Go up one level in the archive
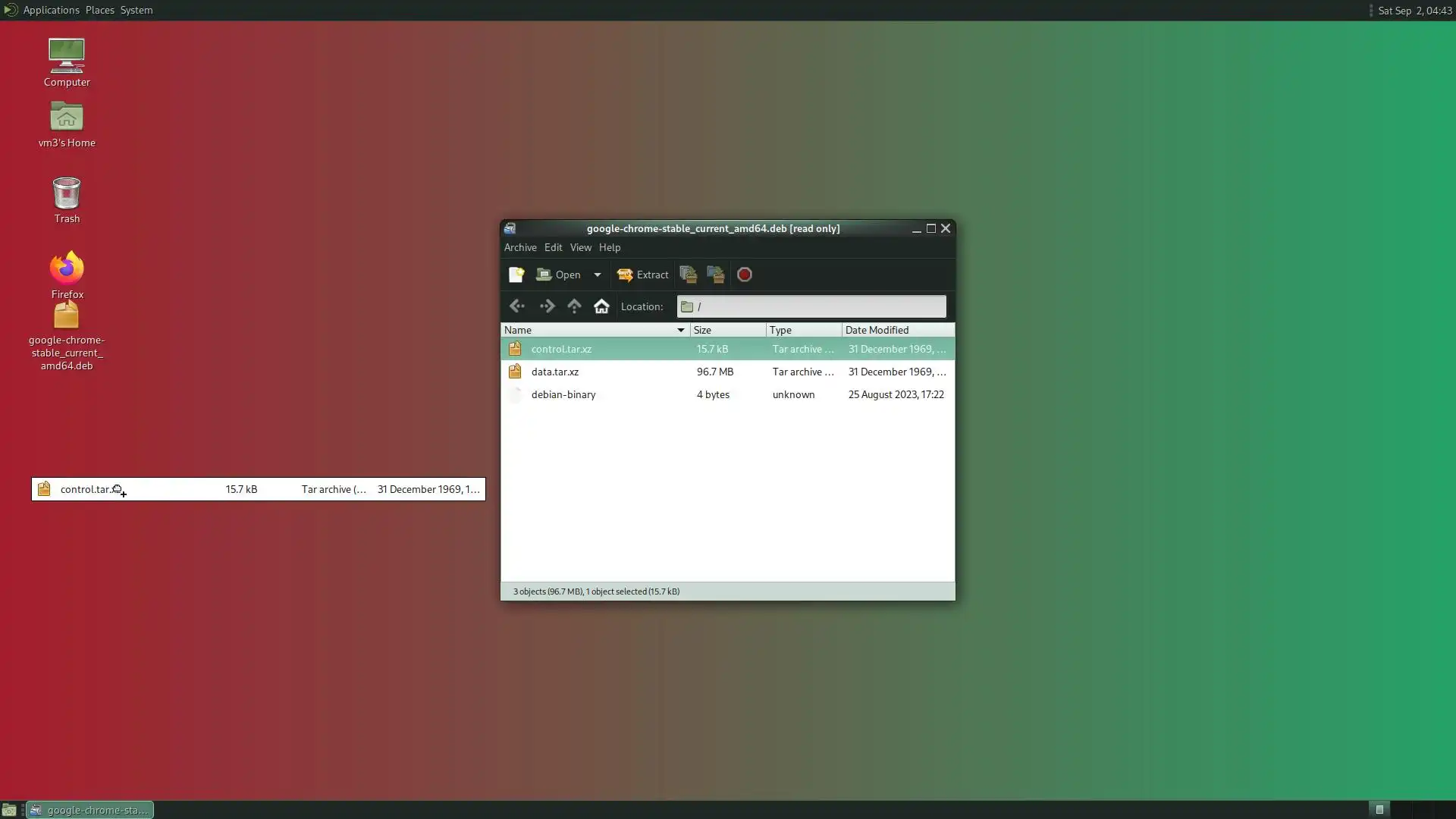The height and width of the screenshot is (819, 1456). click(x=574, y=306)
